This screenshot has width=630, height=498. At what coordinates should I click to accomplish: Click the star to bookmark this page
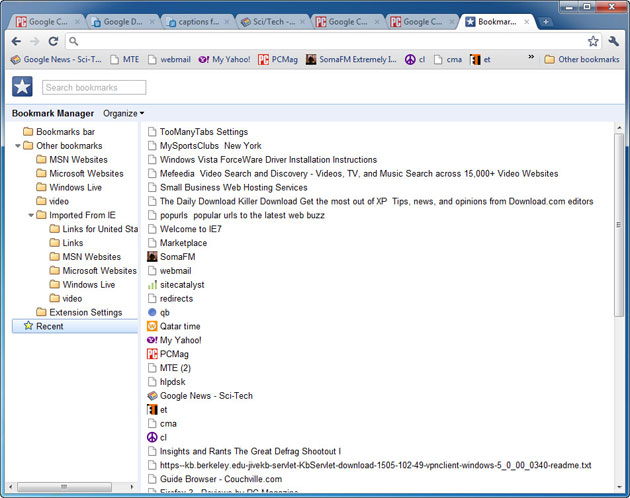(x=593, y=41)
